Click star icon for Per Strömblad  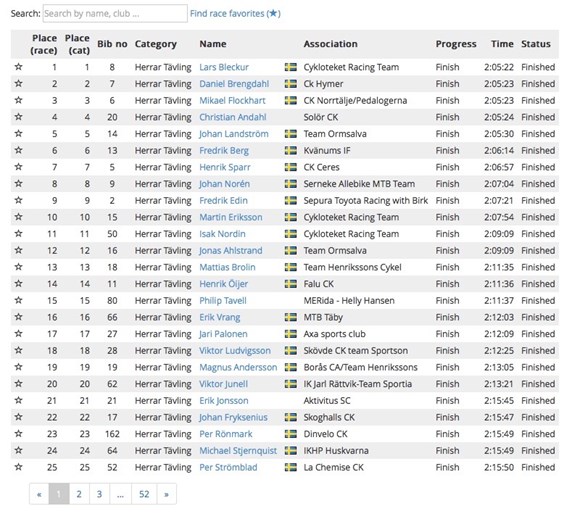pyautogui.click(x=18, y=467)
